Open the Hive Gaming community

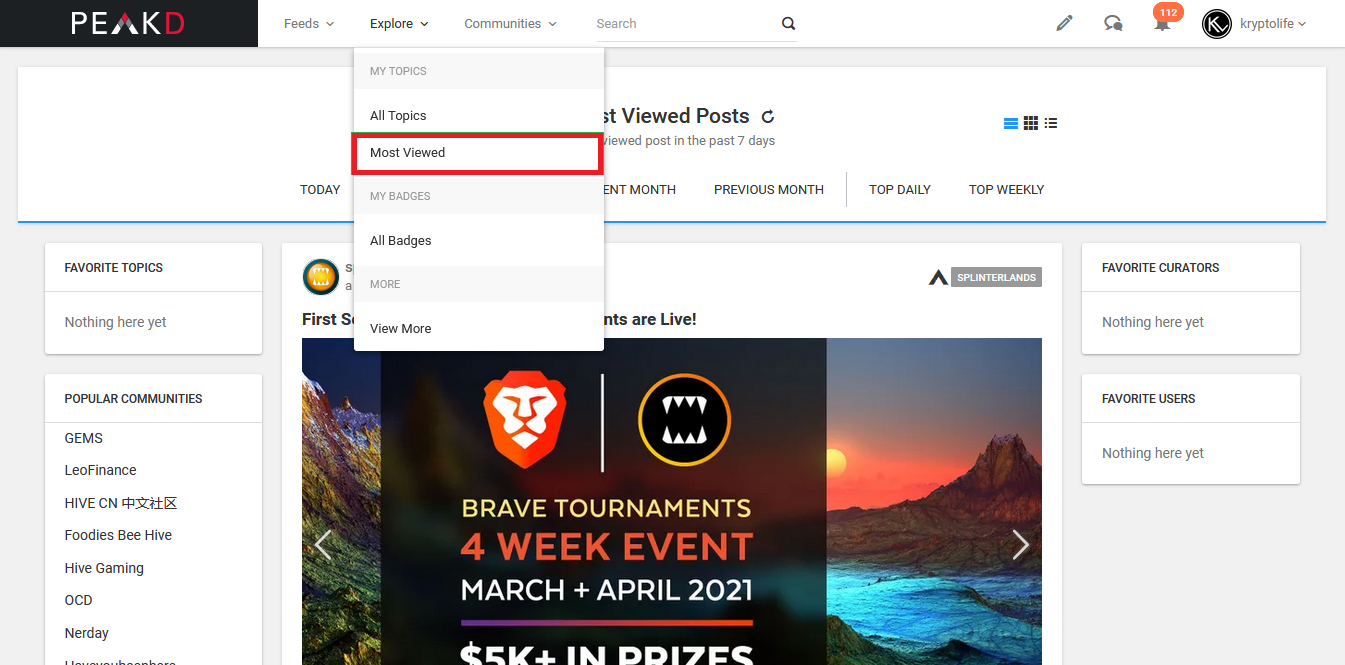104,568
